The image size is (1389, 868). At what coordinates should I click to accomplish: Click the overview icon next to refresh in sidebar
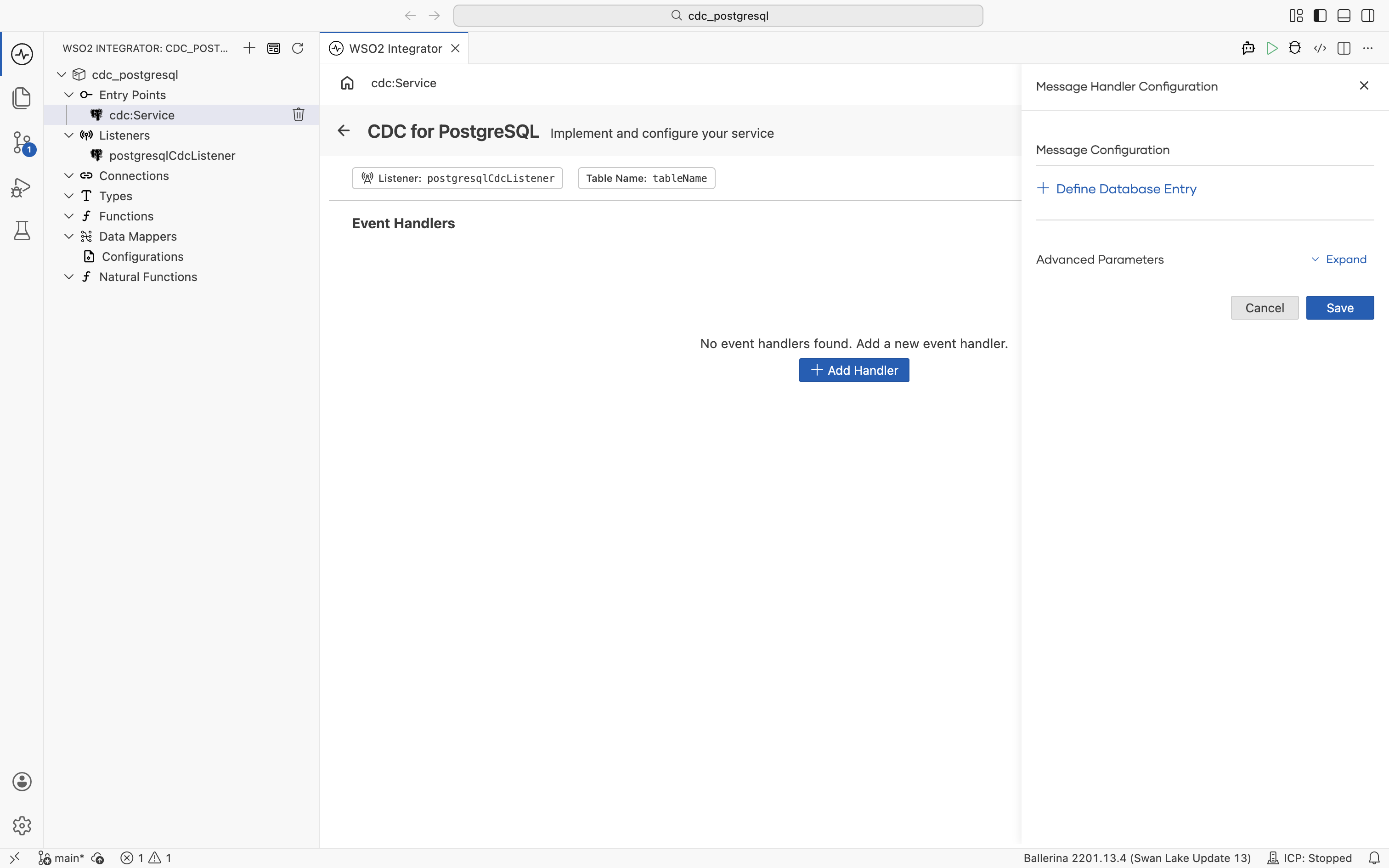click(274, 48)
